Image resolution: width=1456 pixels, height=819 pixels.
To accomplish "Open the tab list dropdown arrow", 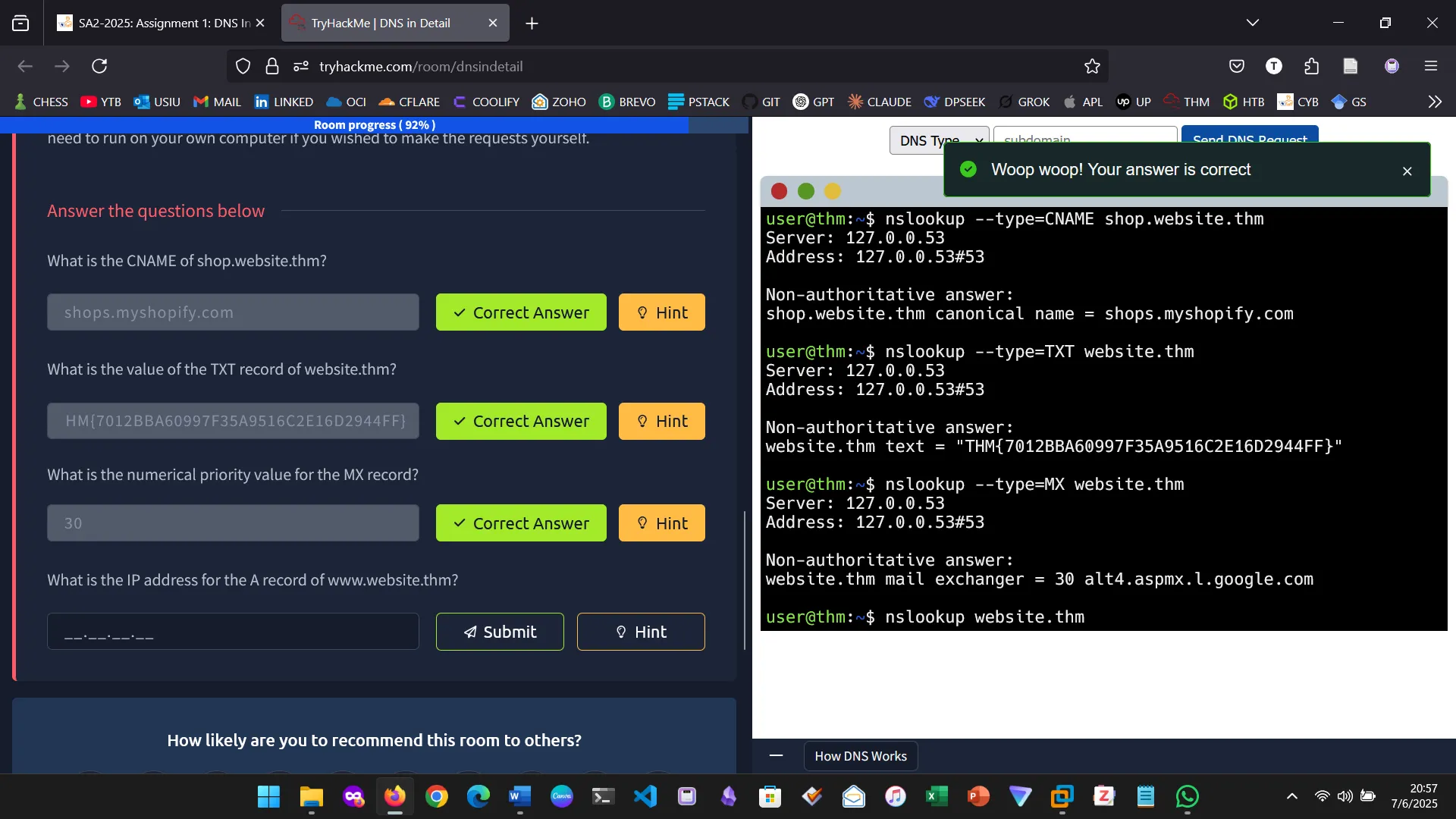I will [x=1253, y=22].
